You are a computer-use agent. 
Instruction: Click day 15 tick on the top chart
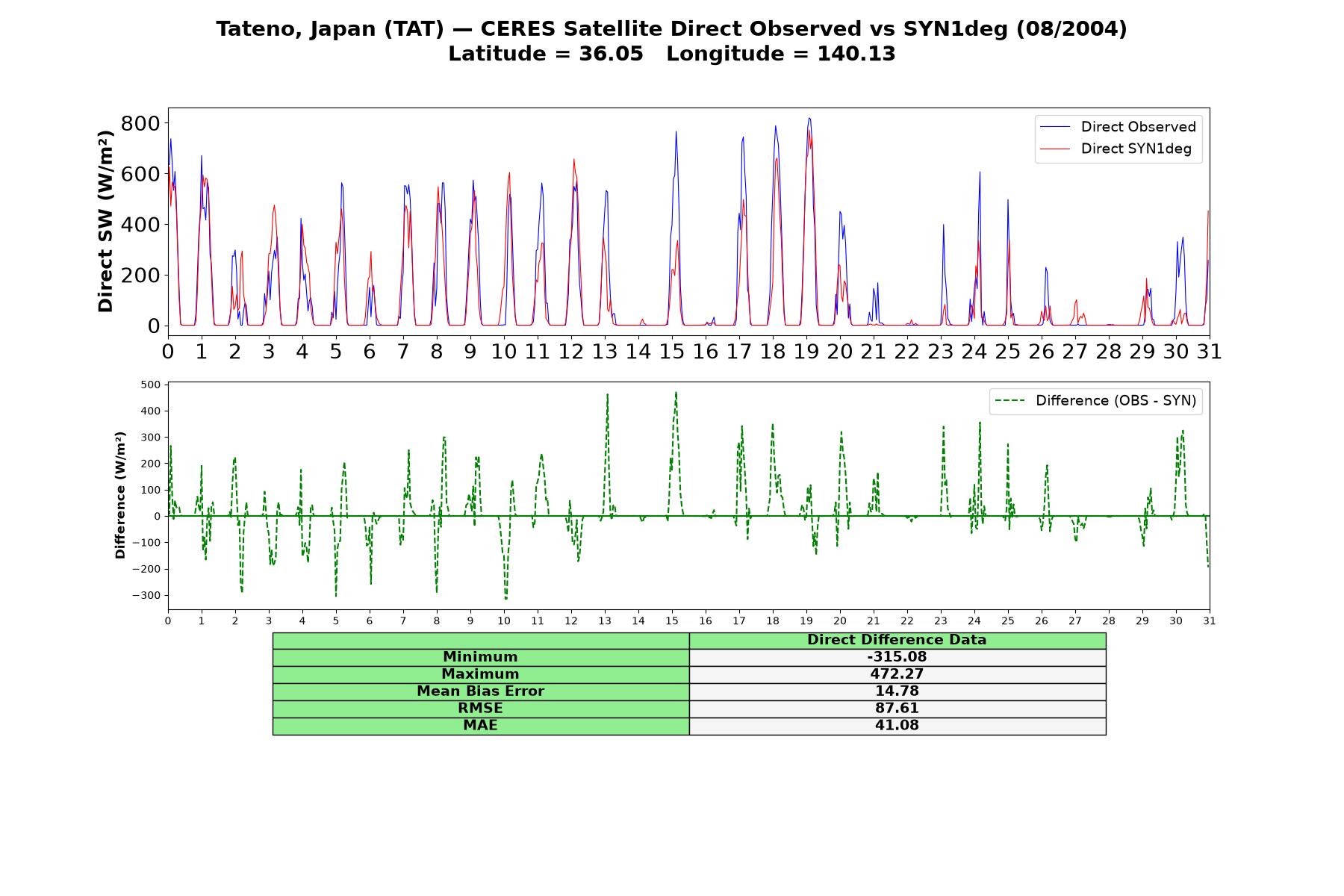pos(672,351)
